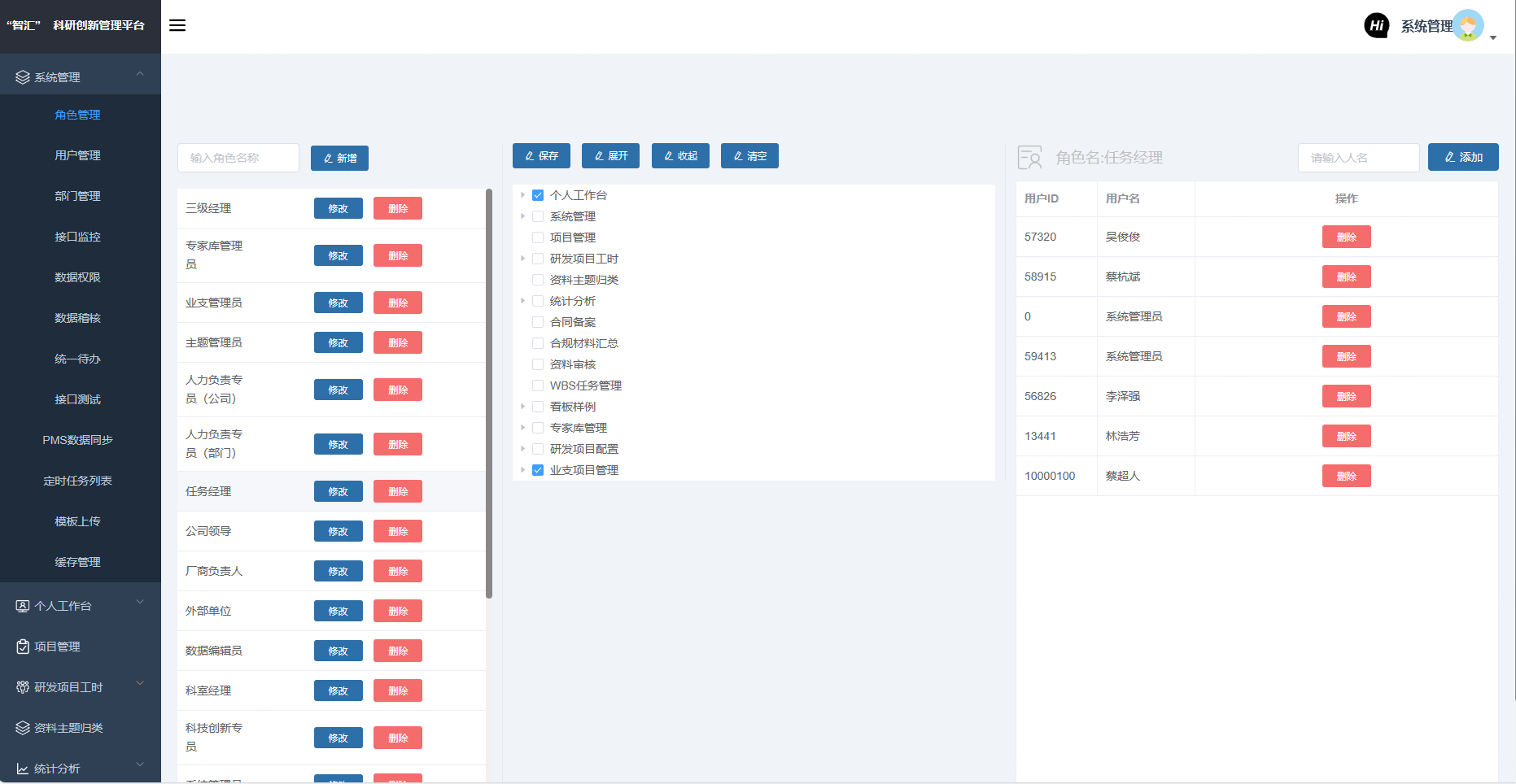The image size is (1516, 784).
Task: Uncheck the 个人工作台 permission checkbox
Action: (538, 195)
